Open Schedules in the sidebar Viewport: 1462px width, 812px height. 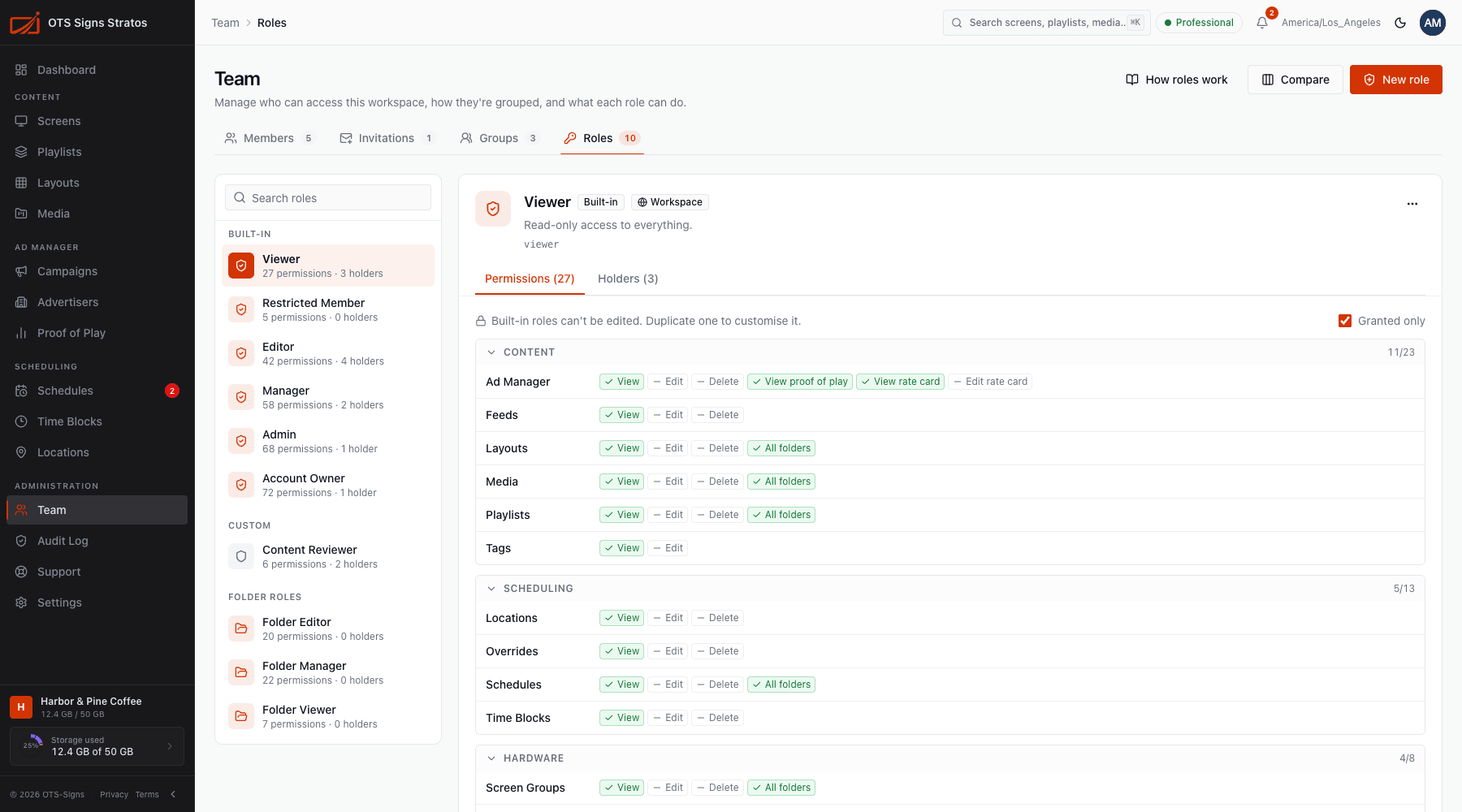coord(97,391)
